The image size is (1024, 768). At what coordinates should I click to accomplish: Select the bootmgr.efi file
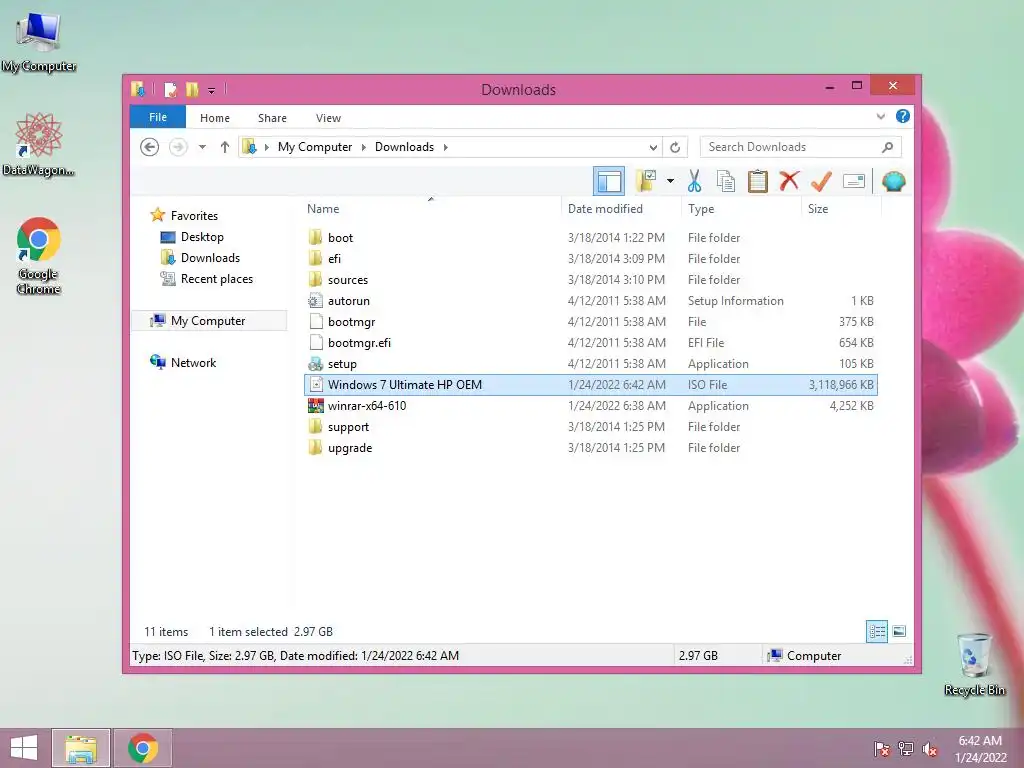point(591,342)
